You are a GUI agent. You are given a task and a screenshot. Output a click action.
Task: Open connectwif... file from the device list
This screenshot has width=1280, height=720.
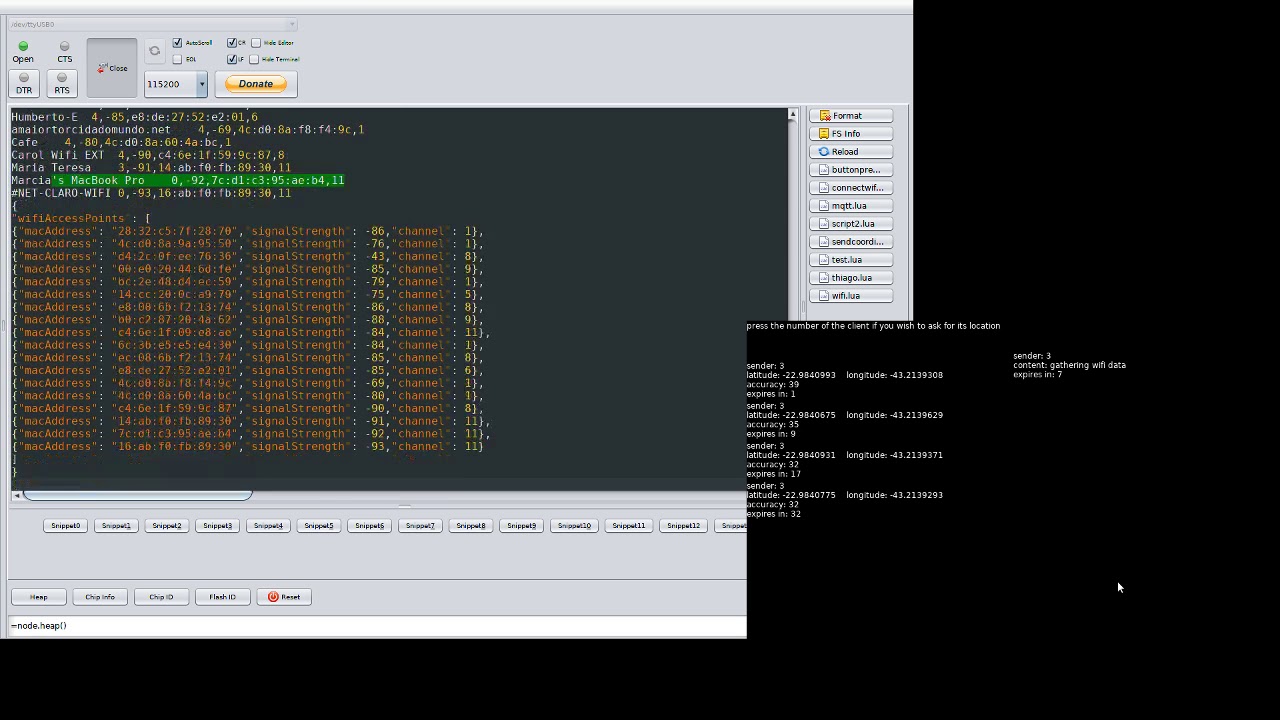[x=850, y=188]
